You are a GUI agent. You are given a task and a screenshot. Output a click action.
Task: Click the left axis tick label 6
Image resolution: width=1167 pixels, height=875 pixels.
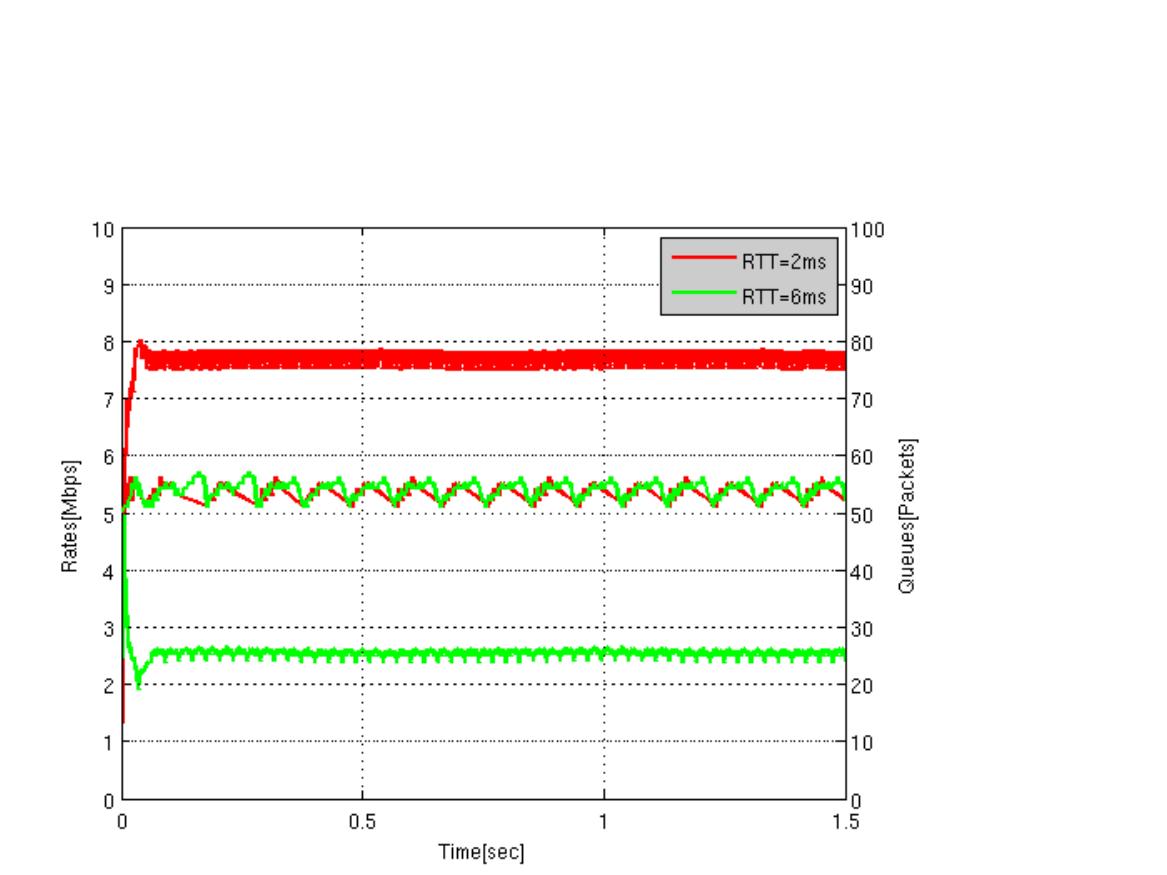109,458
